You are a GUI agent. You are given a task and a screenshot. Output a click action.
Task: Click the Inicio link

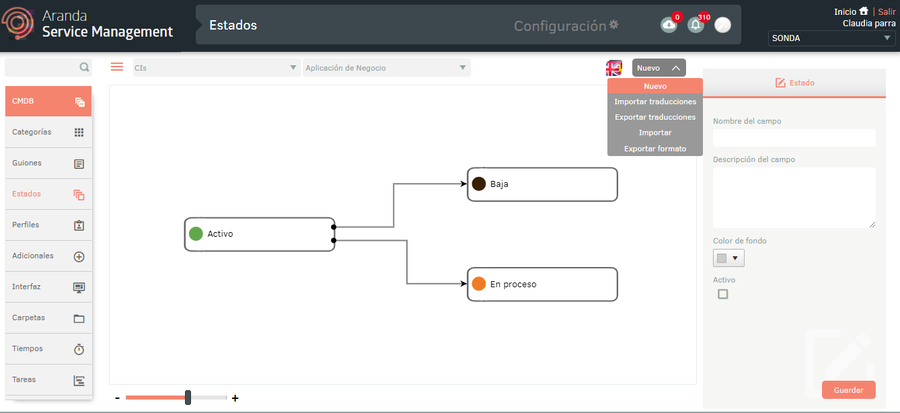coord(845,11)
